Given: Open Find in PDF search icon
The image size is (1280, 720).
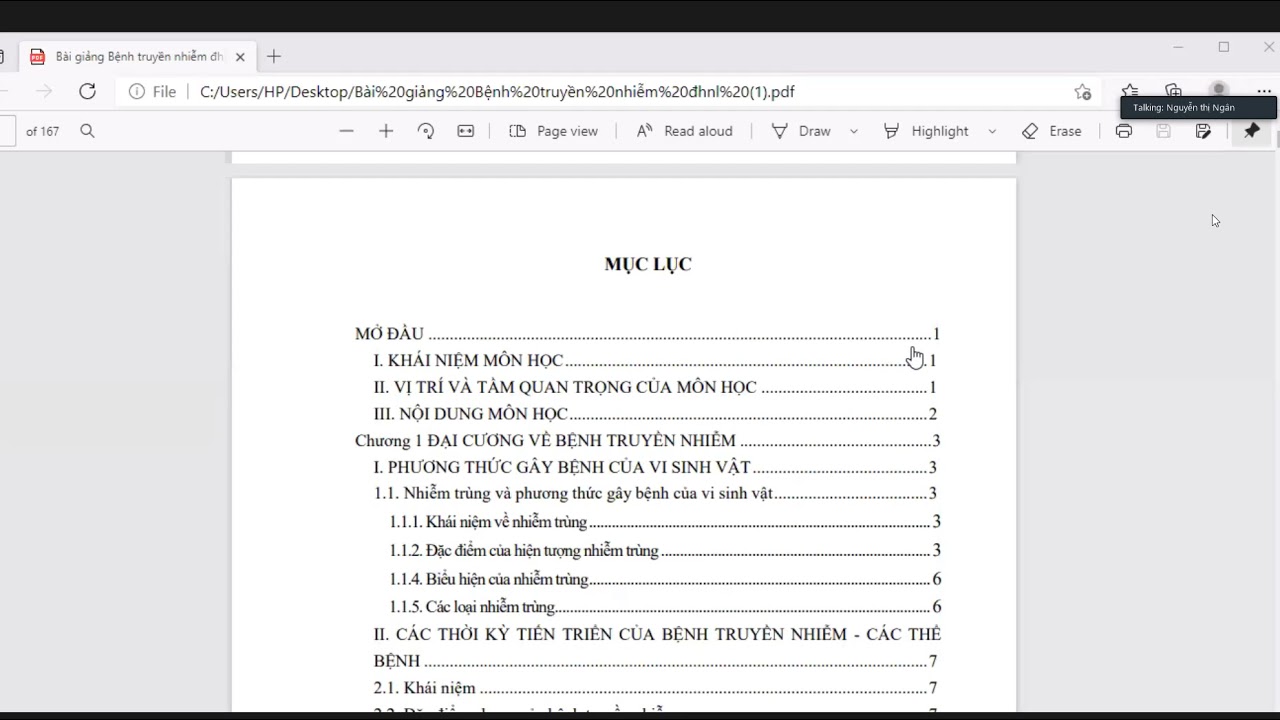Looking at the screenshot, I should click(x=87, y=131).
